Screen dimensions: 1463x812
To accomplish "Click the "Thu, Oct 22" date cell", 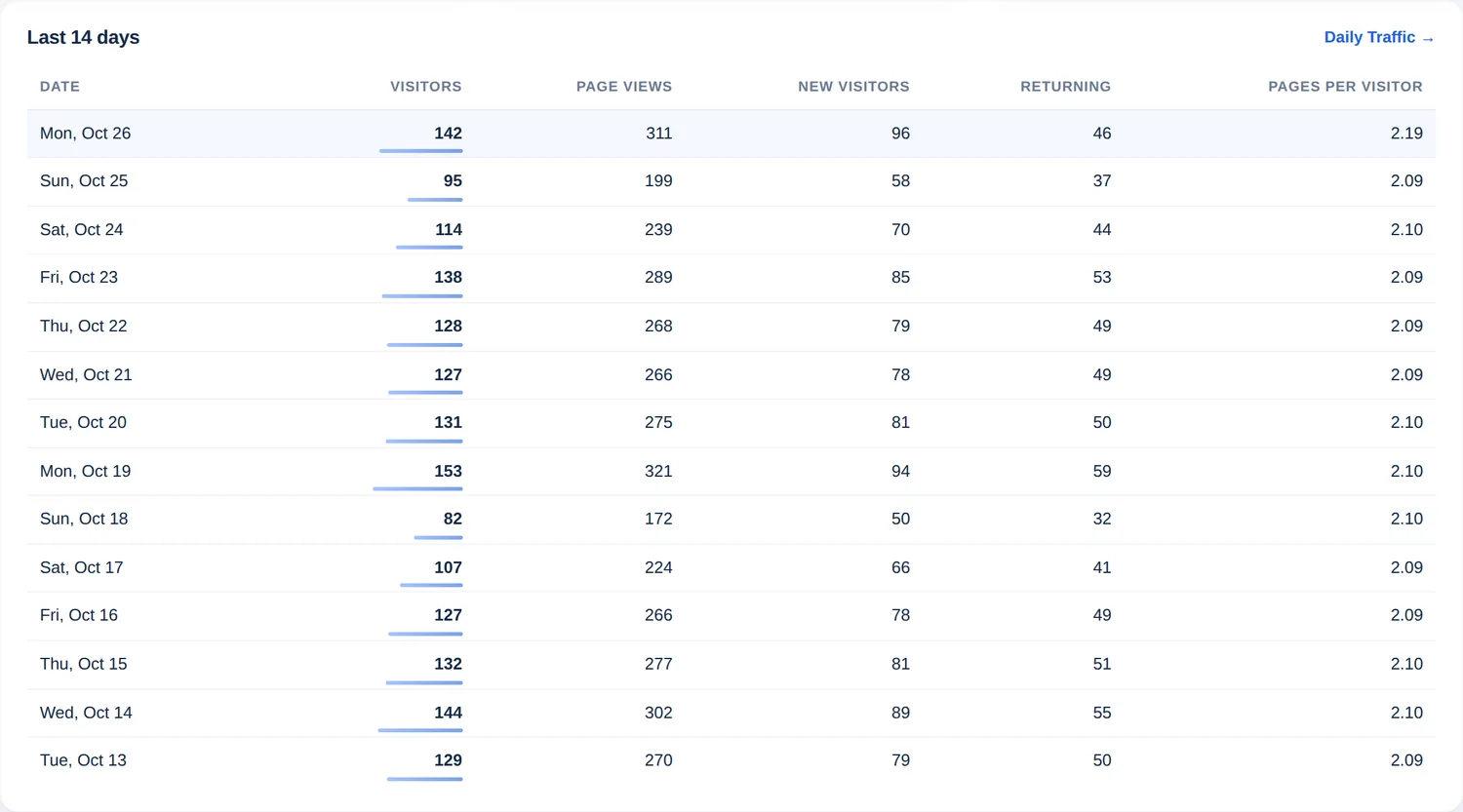I will point(84,327).
